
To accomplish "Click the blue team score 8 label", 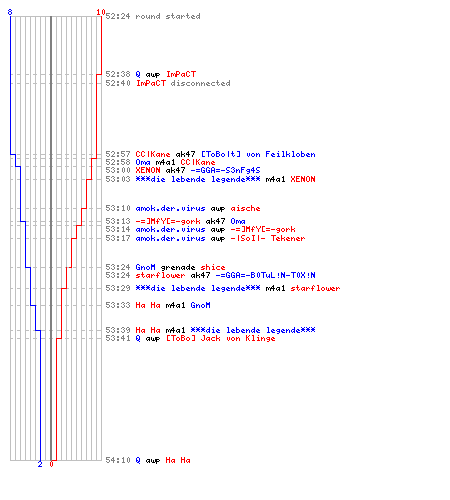I will (10, 12).
